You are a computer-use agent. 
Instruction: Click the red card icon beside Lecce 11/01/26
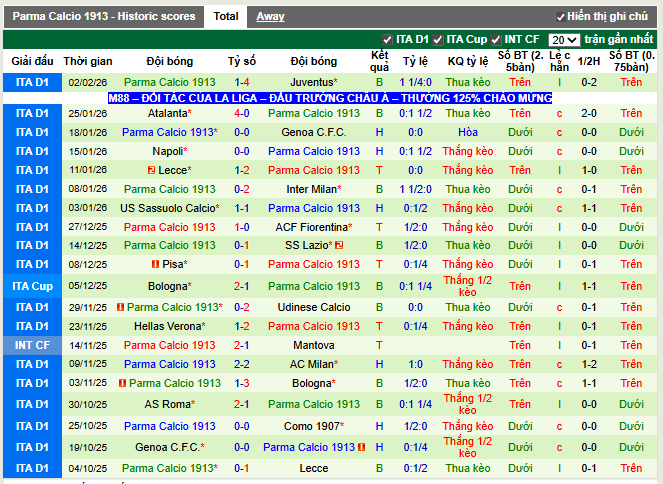(151, 170)
